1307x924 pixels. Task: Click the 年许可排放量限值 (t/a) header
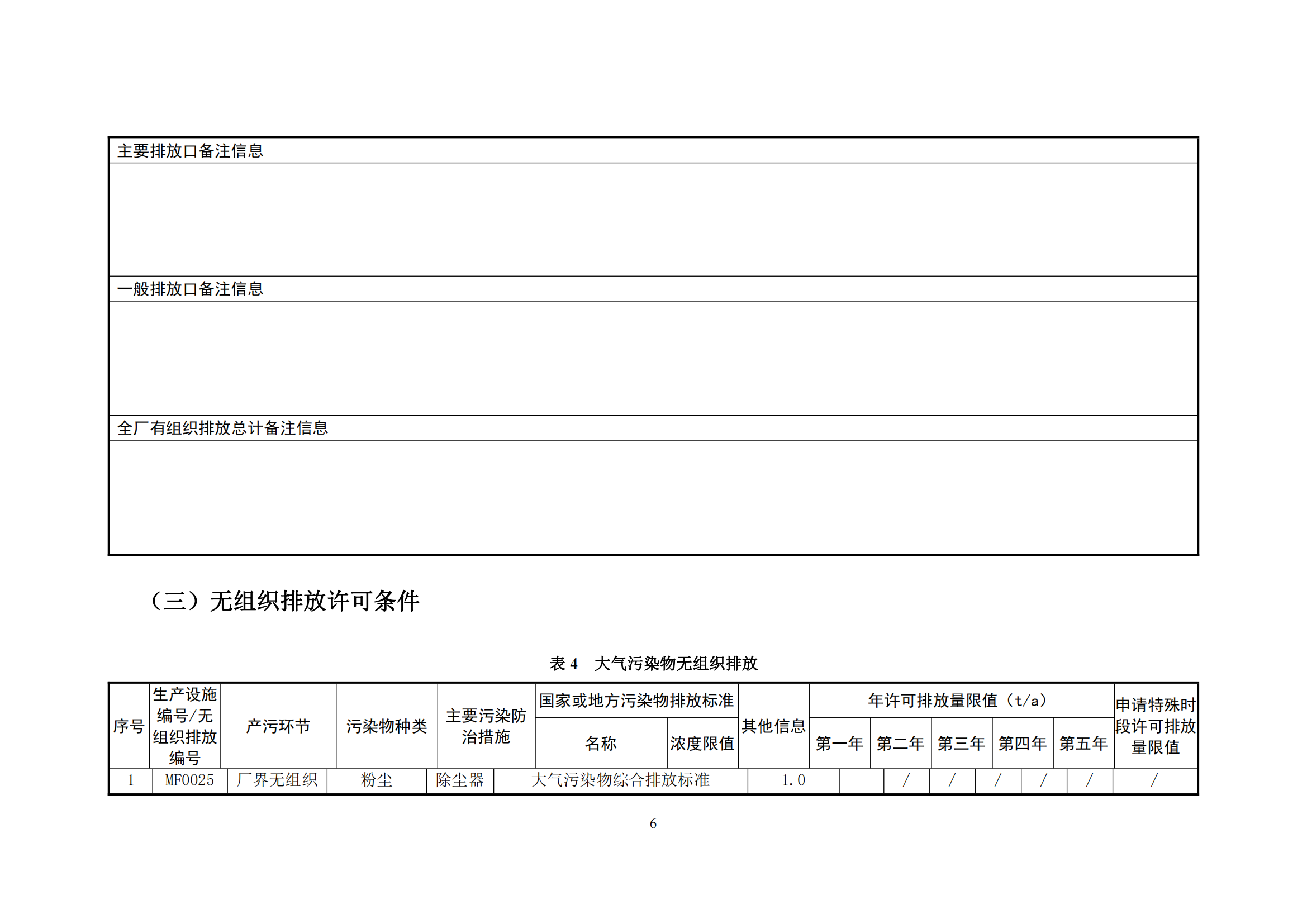pos(961,701)
